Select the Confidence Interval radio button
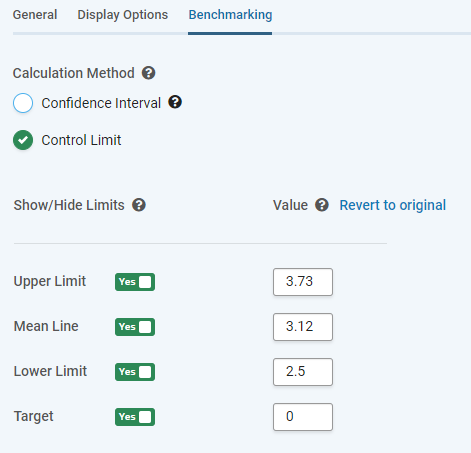 [x=23, y=103]
